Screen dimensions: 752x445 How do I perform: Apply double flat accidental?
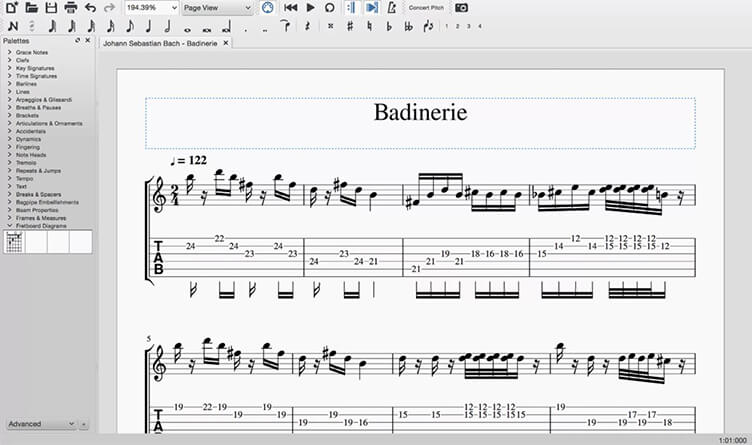(x=408, y=26)
